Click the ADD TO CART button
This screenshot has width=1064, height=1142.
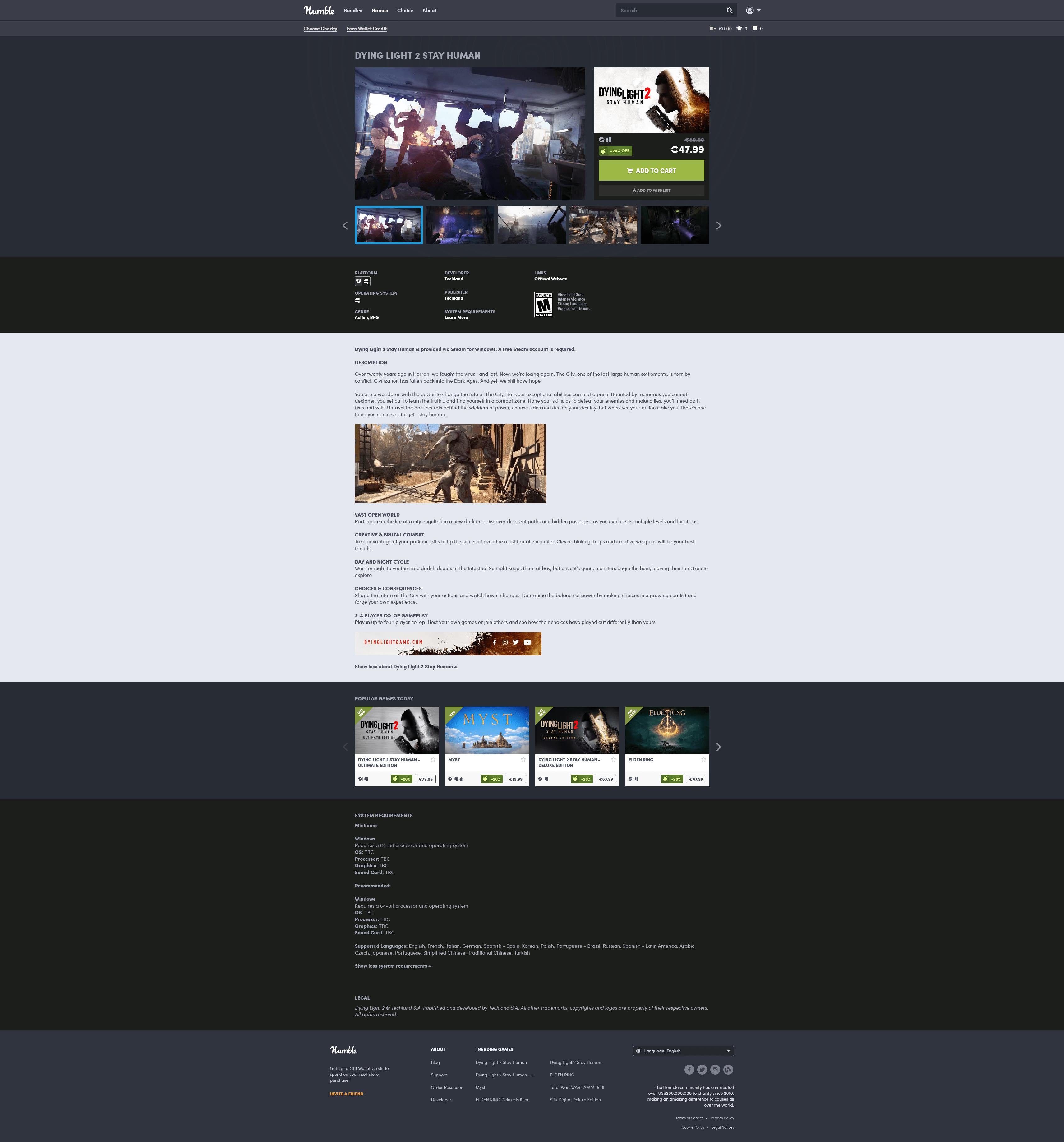pyautogui.click(x=652, y=171)
